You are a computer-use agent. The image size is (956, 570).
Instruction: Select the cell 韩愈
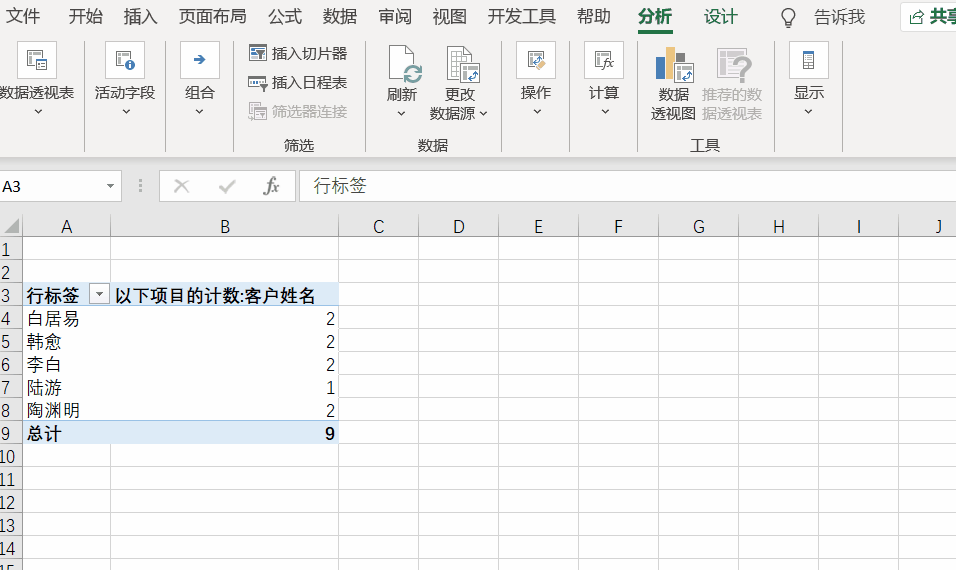(66, 341)
